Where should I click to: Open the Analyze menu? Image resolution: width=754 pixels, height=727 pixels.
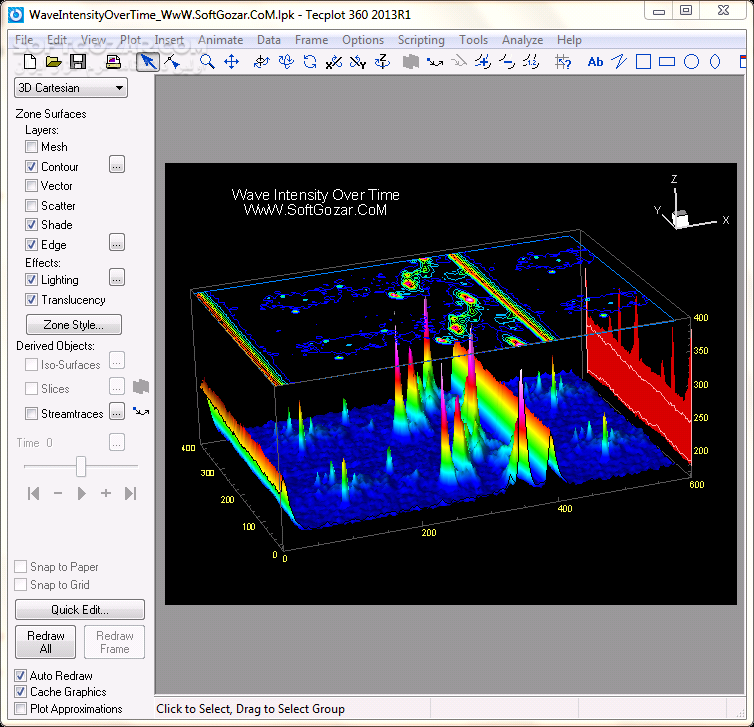(x=523, y=40)
